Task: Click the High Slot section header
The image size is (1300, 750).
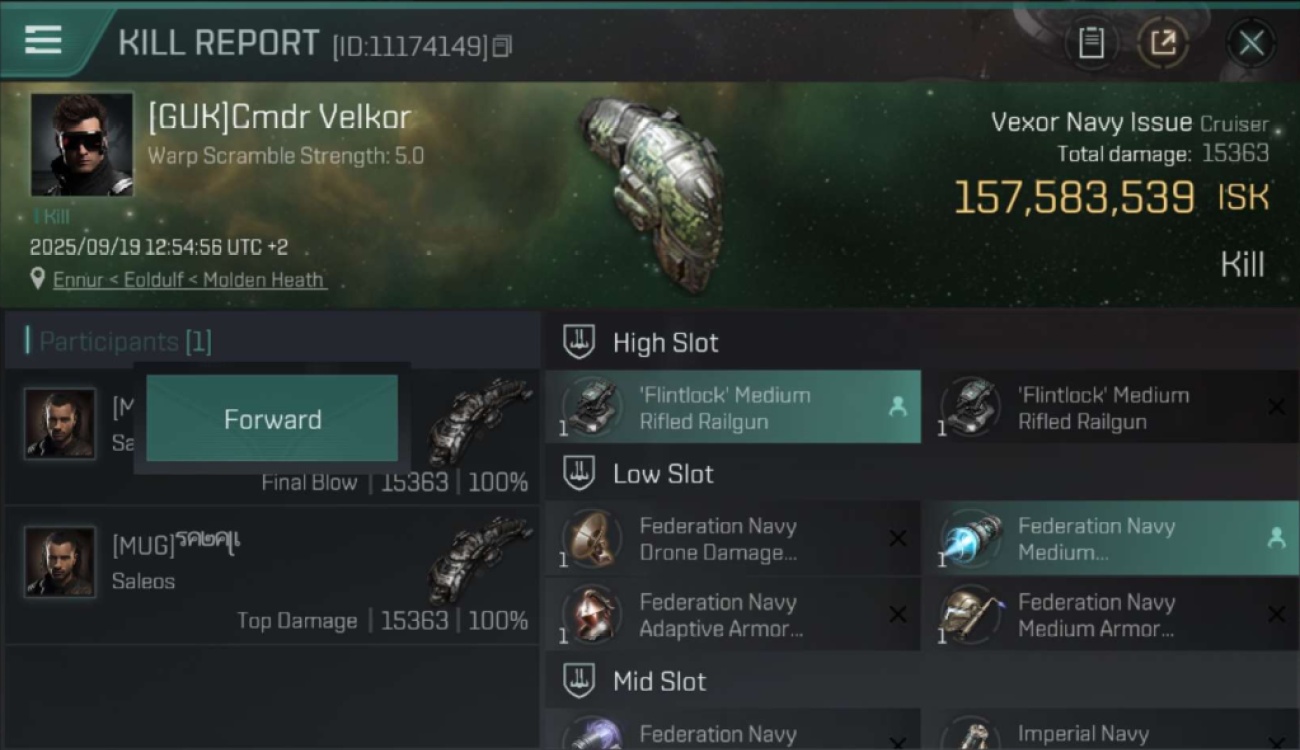Action: coord(666,342)
